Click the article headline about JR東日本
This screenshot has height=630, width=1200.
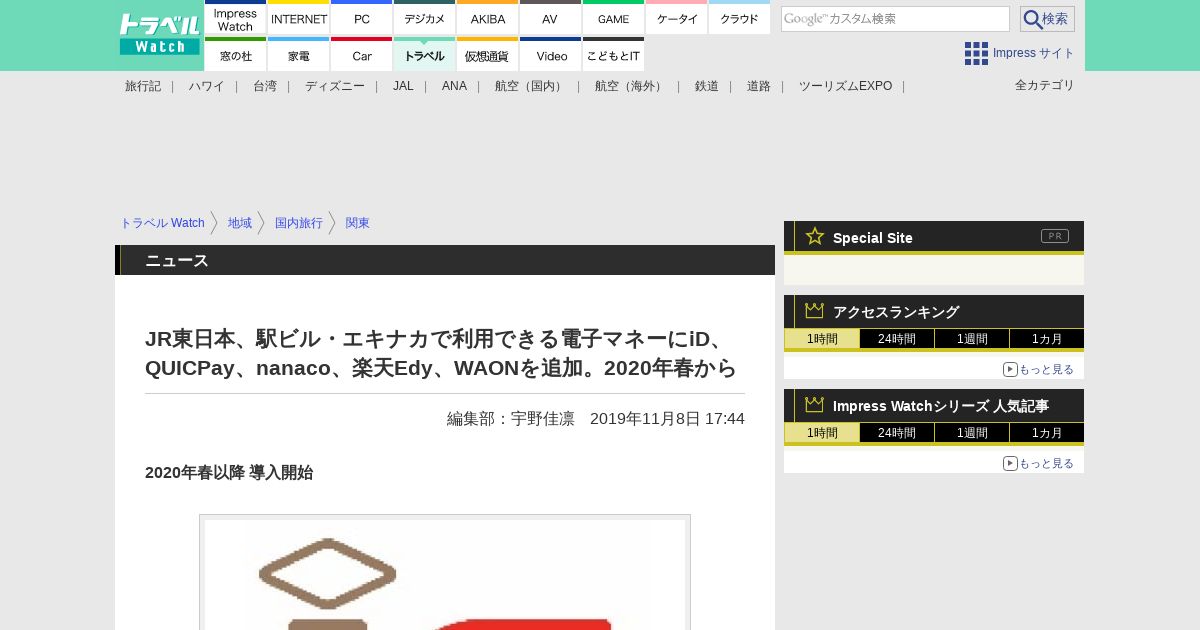(441, 353)
